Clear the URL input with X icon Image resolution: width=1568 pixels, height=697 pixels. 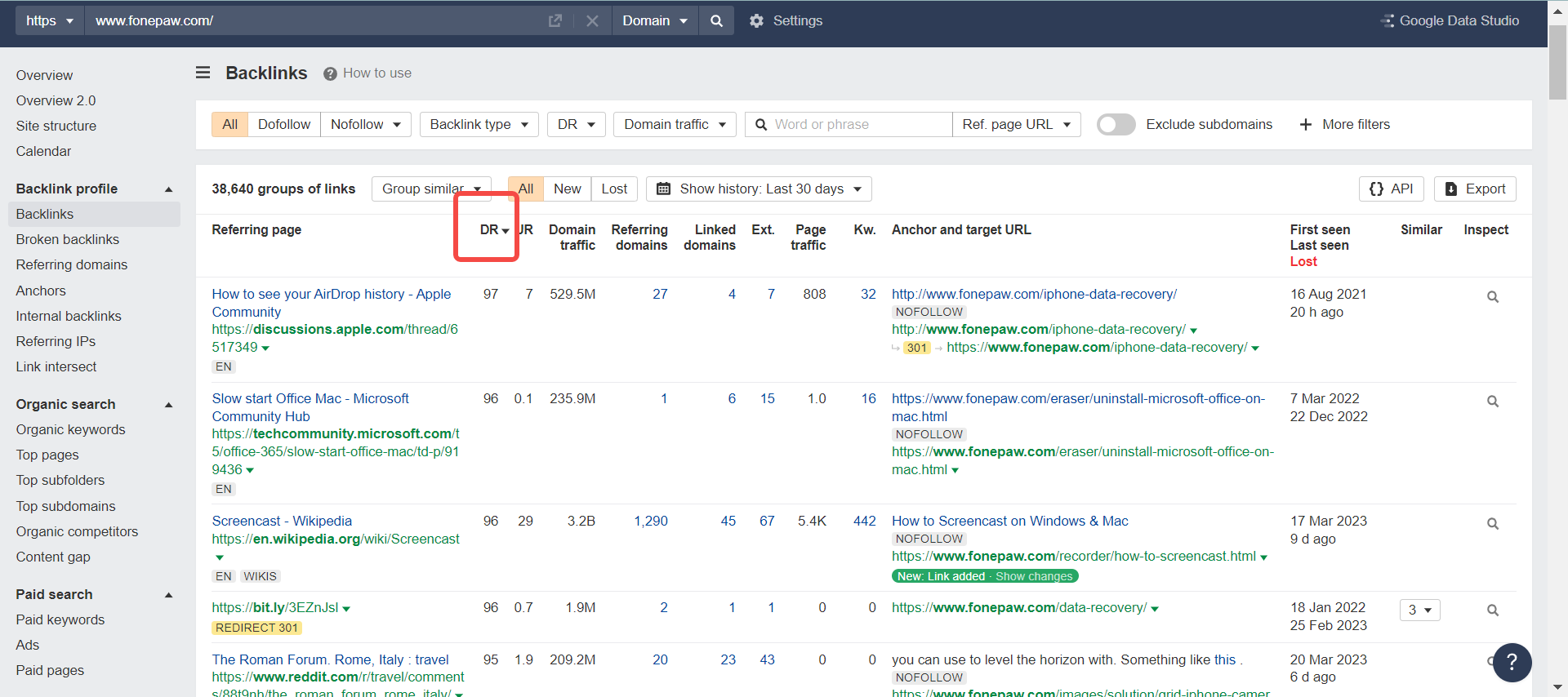point(592,20)
